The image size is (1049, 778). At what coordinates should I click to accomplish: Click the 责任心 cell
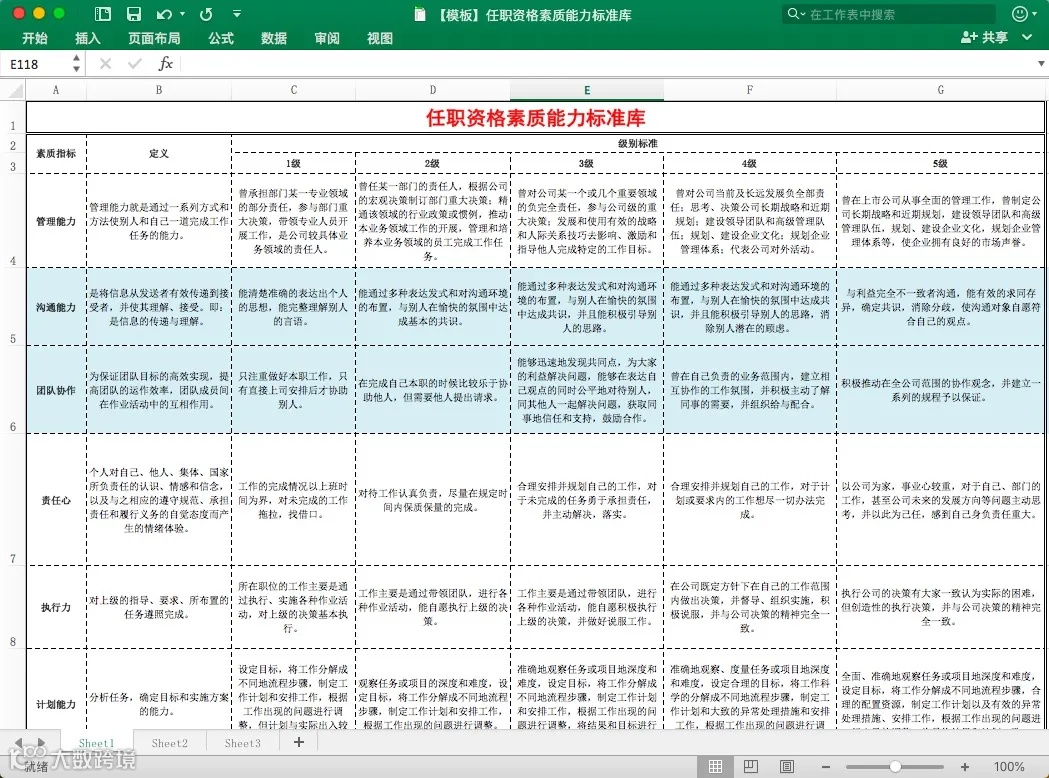pyautogui.click(x=56, y=500)
